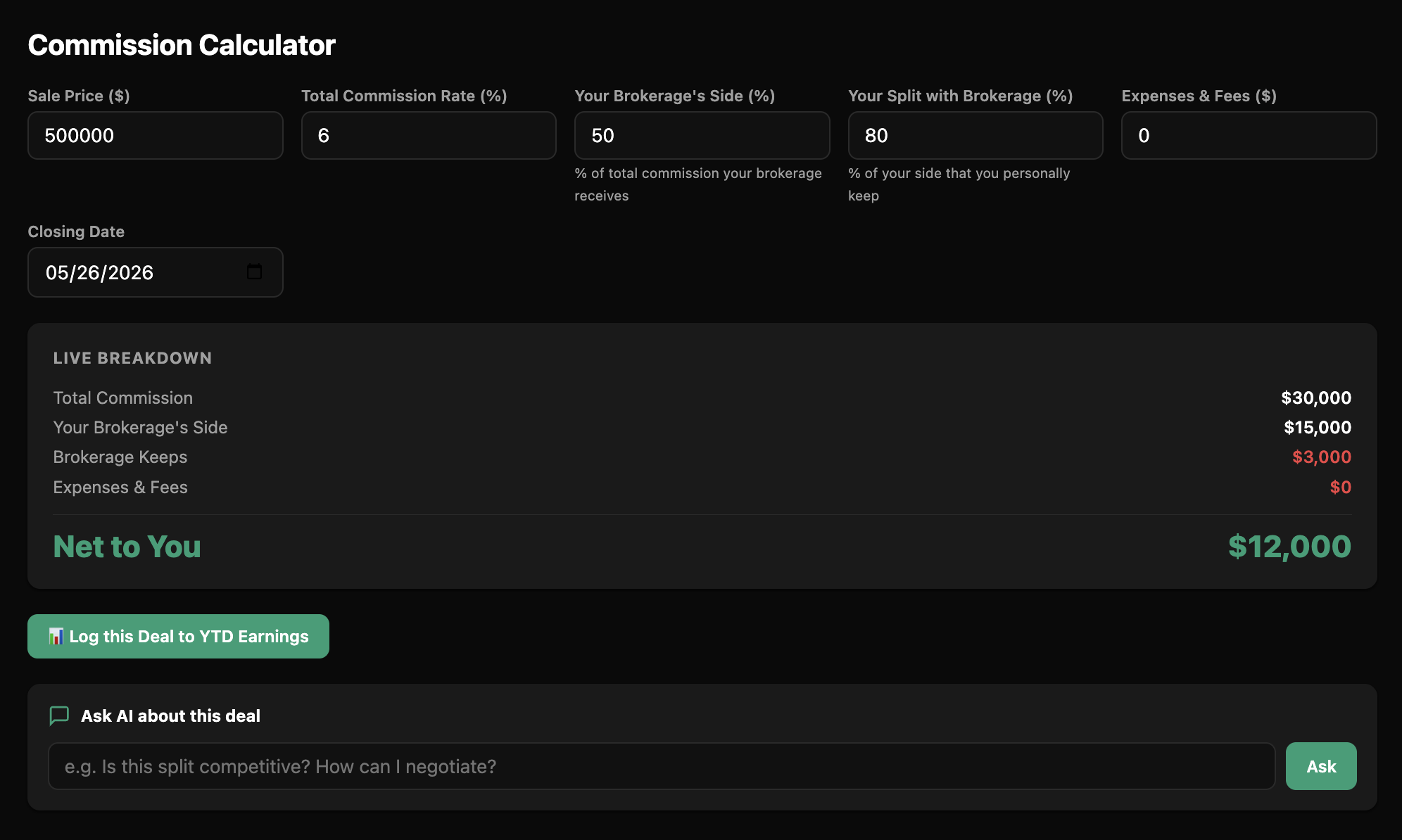Click the green Ask button
1402x840 pixels.
[1321, 766]
